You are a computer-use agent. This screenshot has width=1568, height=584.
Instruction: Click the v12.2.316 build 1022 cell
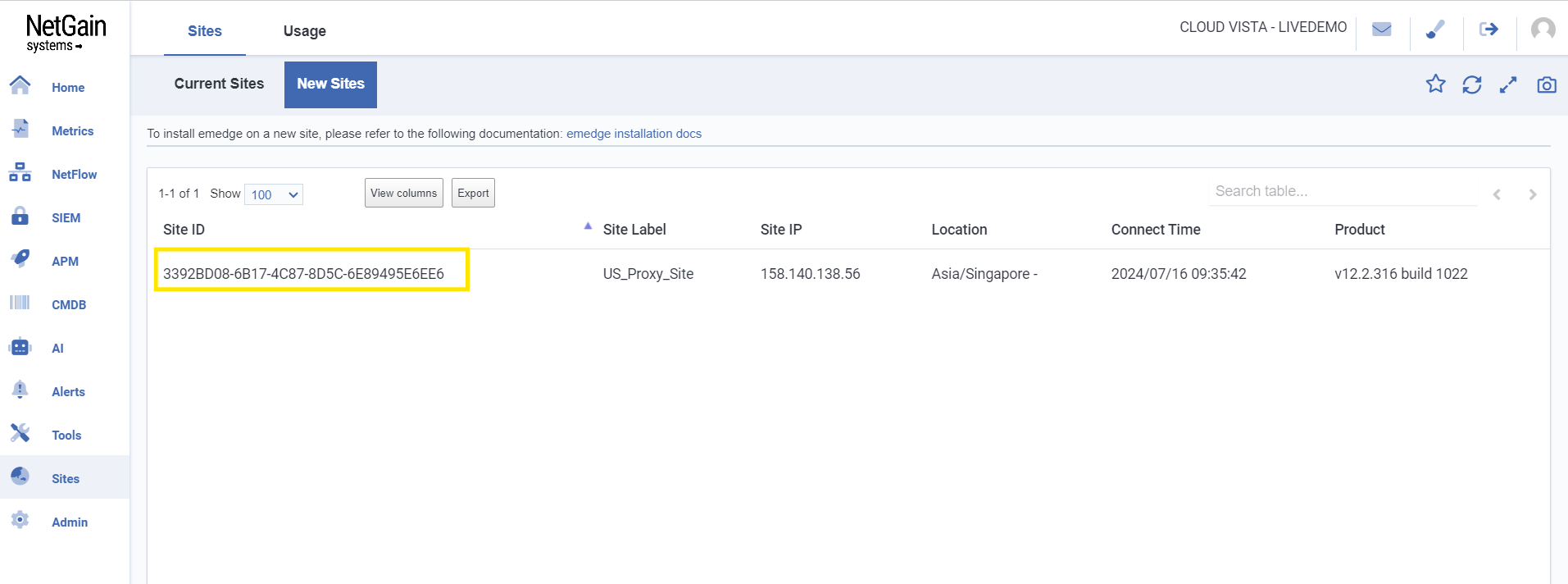(x=1401, y=274)
